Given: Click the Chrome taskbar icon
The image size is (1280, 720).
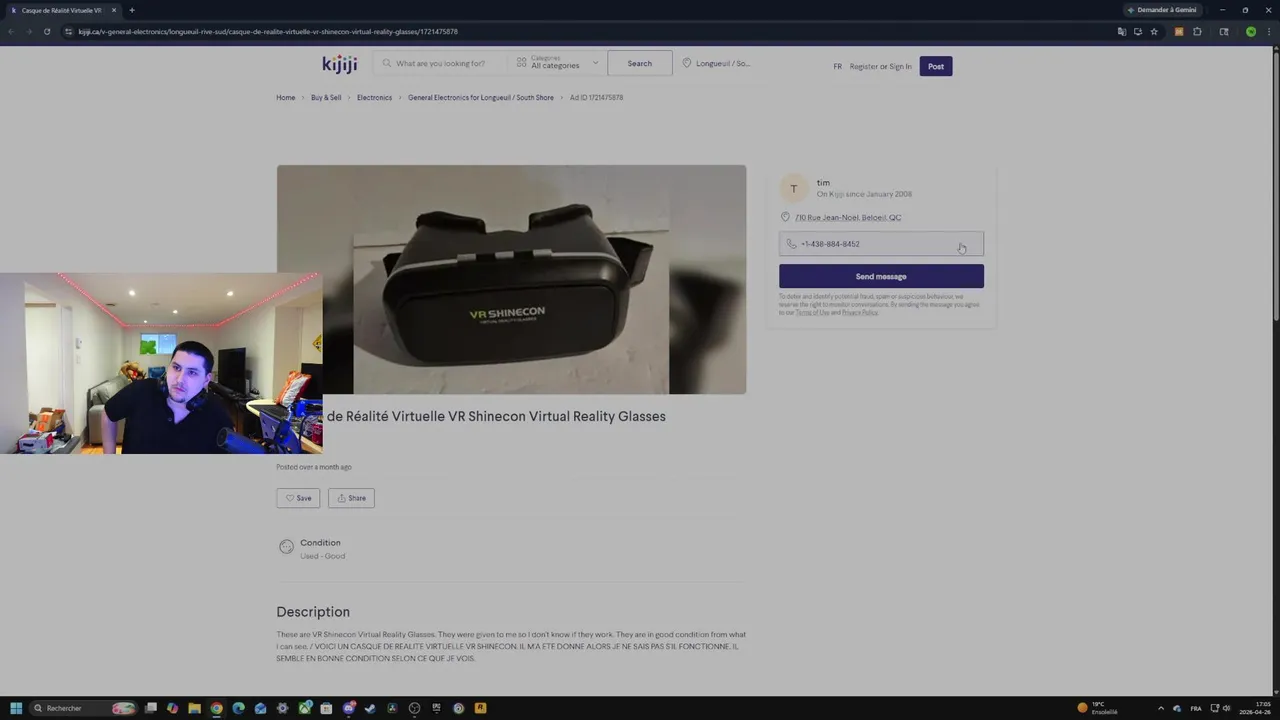Looking at the screenshot, I should tap(216, 708).
